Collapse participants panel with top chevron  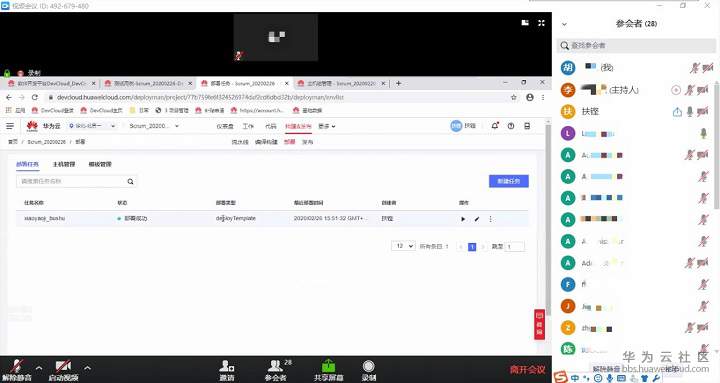click(x=564, y=24)
